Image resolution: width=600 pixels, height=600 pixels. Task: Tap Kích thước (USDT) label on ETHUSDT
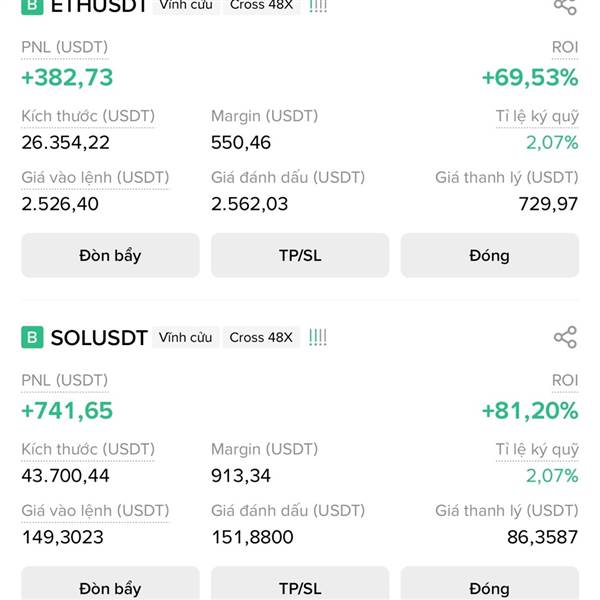[88, 116]
